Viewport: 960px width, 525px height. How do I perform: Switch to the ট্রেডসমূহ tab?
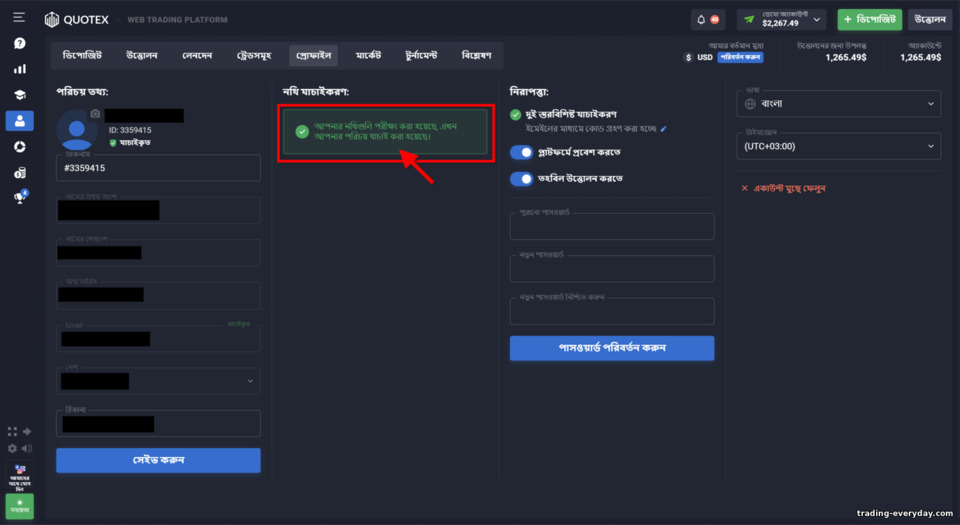[x=254, y=55]
